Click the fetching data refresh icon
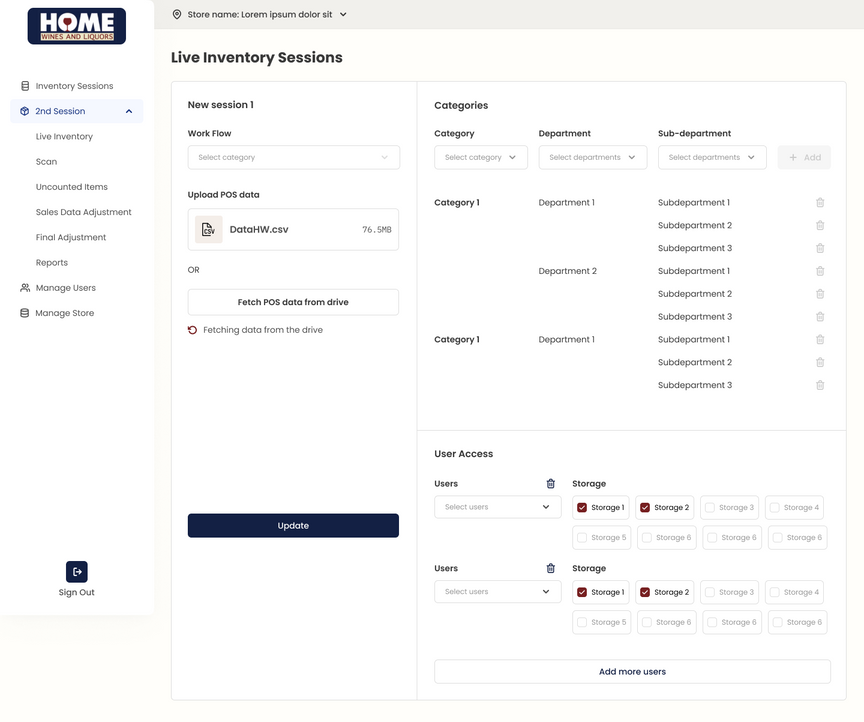Screen dimensions: 864x722 click(x=192, y=330)
